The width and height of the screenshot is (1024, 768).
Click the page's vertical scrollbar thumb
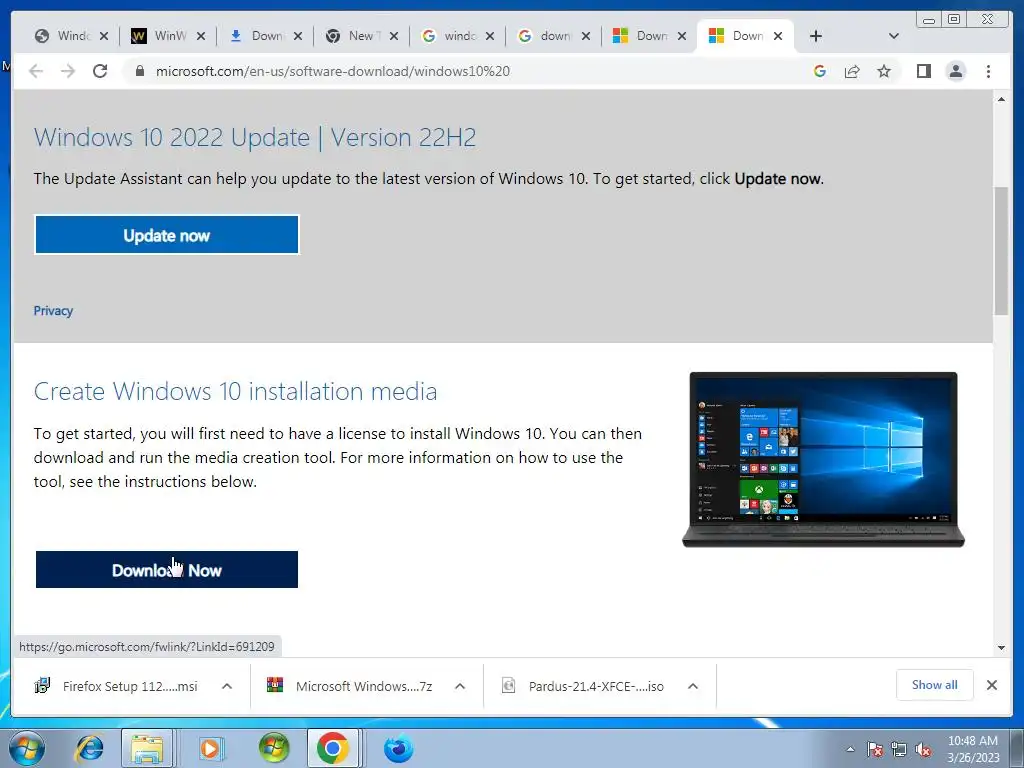coord(1001,251)
